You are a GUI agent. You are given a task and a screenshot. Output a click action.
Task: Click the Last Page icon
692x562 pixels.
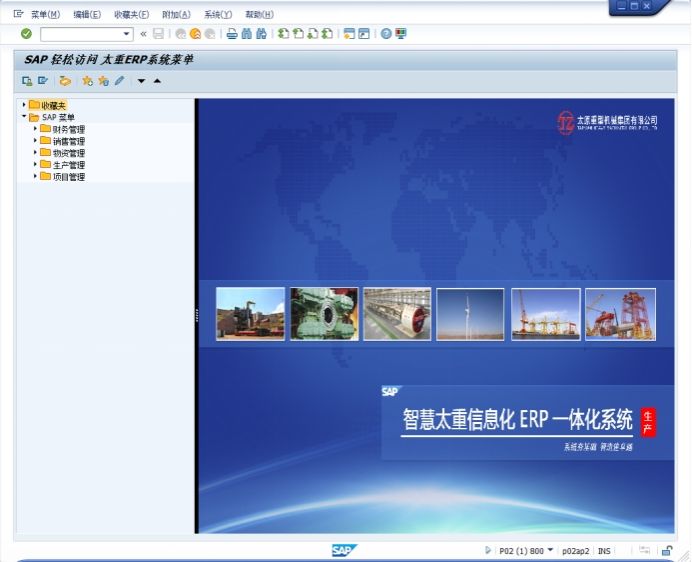(327, 34)
